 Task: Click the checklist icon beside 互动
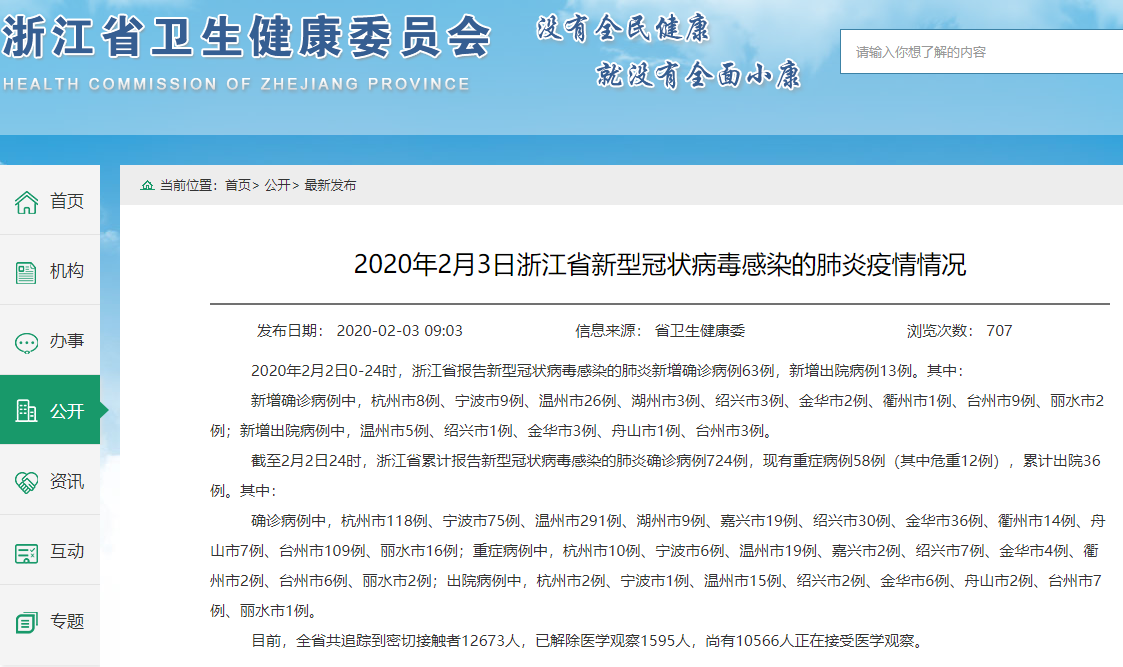click(27, 552)
